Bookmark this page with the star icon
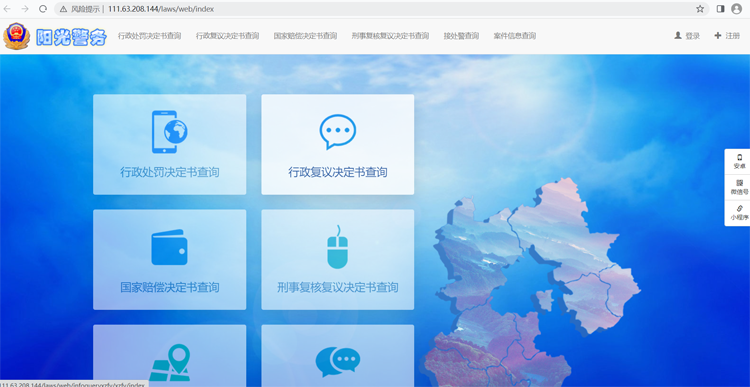750x387 pixels. (x=700, y=9)
